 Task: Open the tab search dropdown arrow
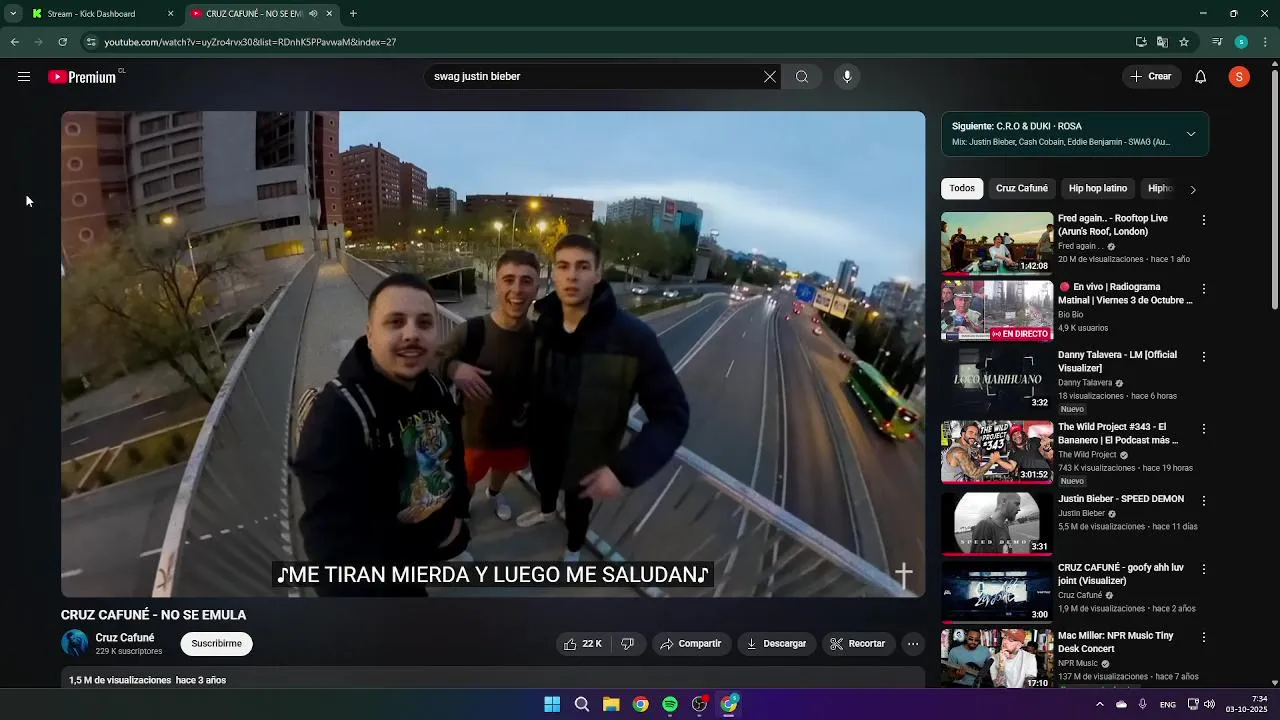coord(13,14)
